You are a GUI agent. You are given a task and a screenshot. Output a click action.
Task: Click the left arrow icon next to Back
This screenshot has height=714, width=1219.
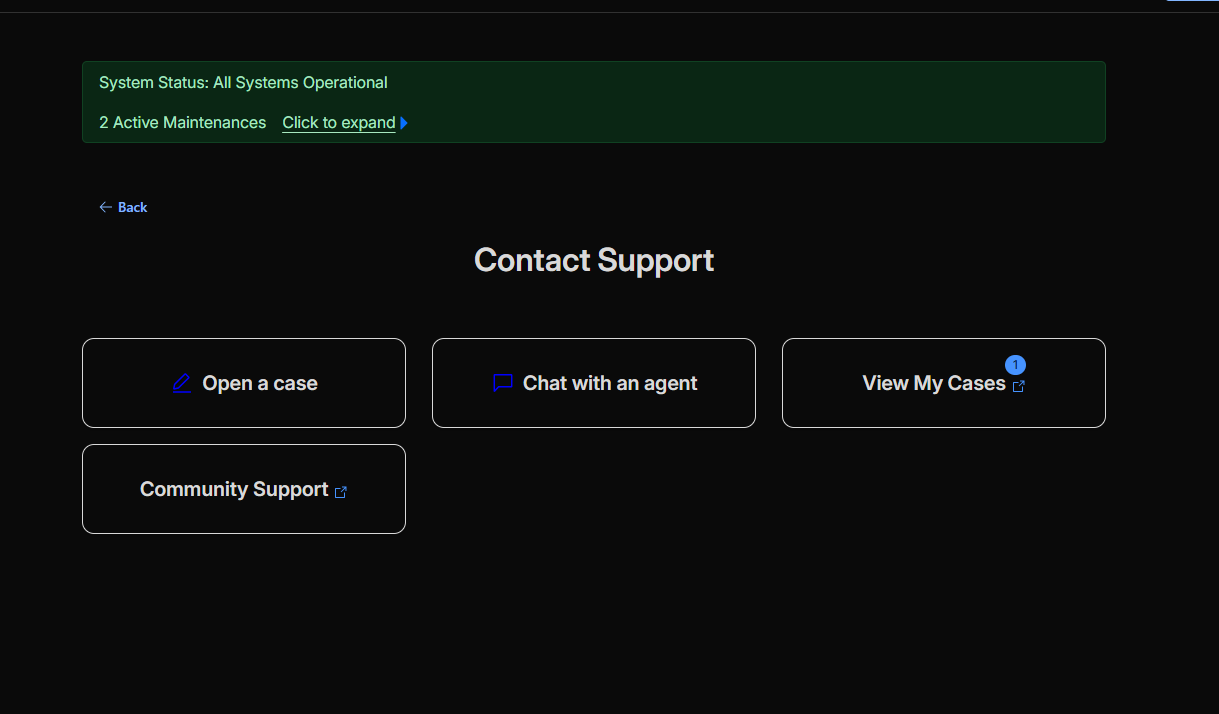click(106, 207)
